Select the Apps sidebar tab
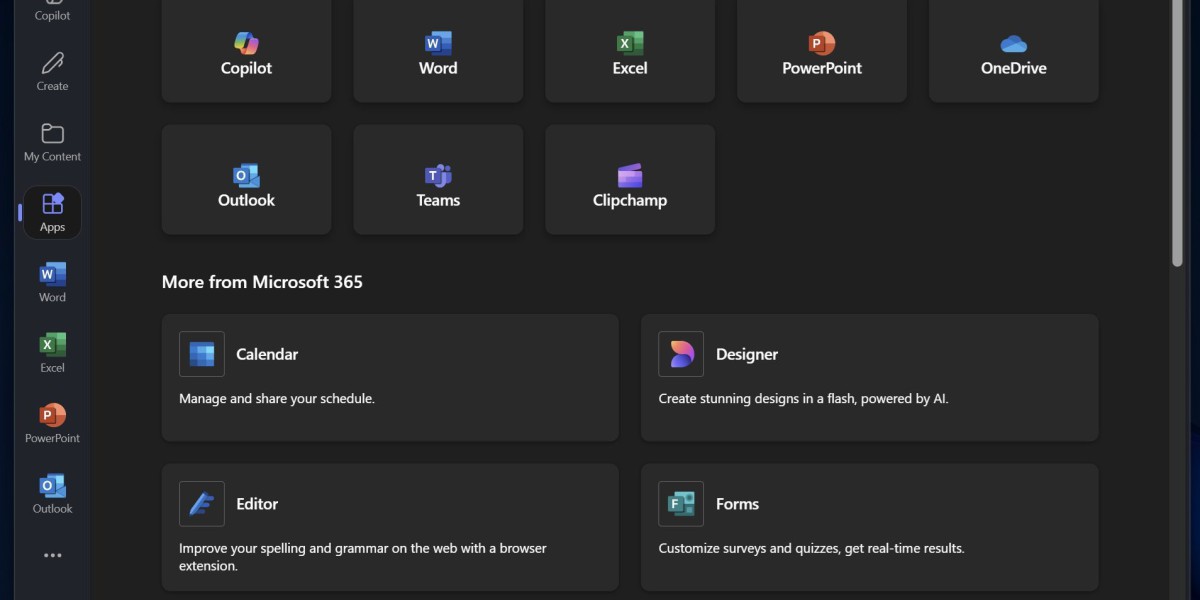This screenshot has width=1200, height=600. coord(52,212)
